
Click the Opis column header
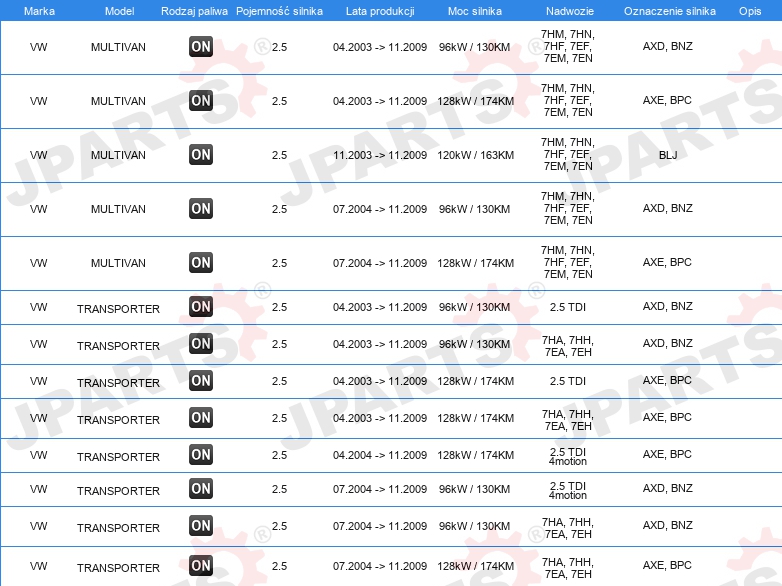[x=750, y=11]
